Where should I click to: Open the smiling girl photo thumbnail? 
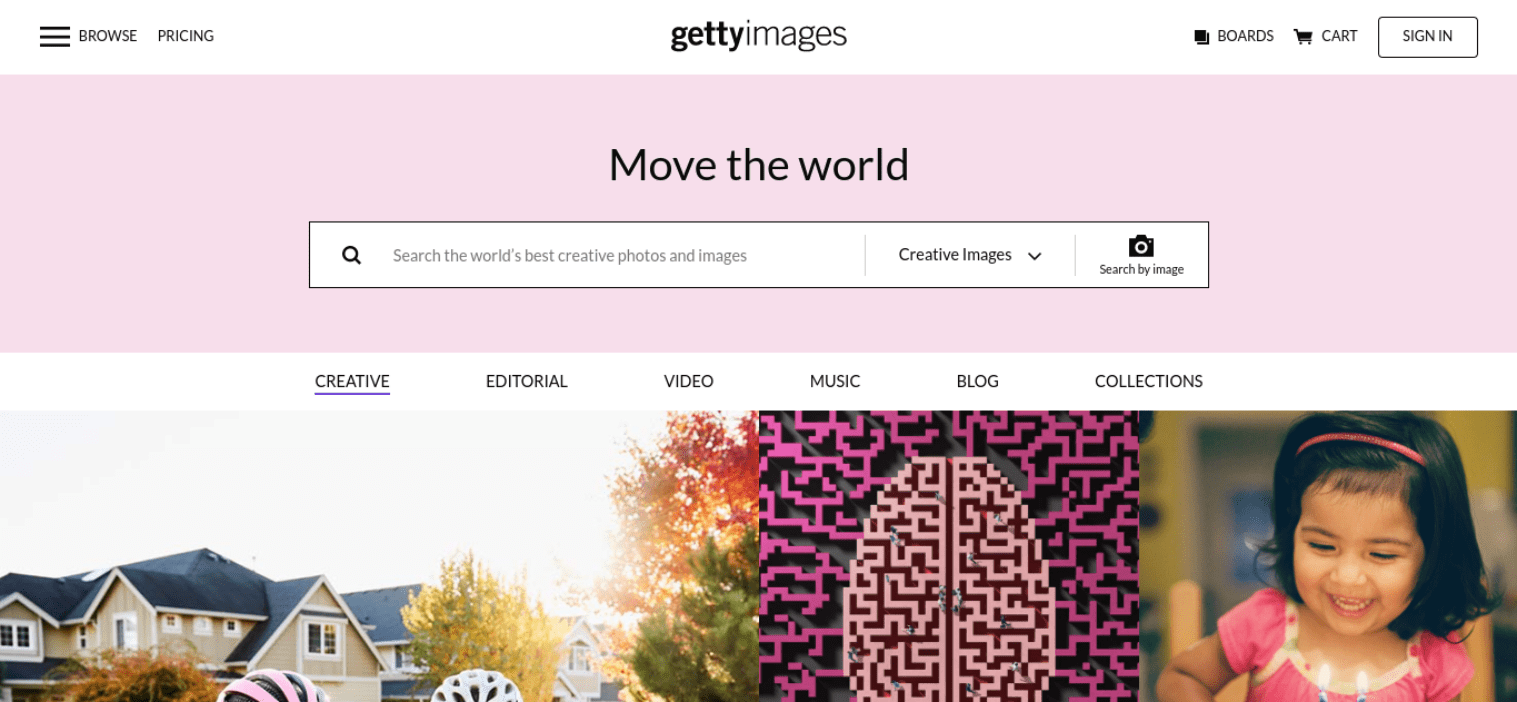coord(1328,556)
